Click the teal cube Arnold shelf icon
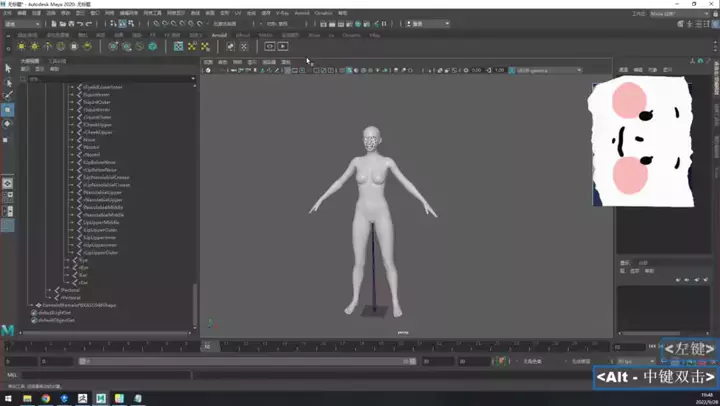Viewport: 720px width, 406px height. click(x=152, y=46)
